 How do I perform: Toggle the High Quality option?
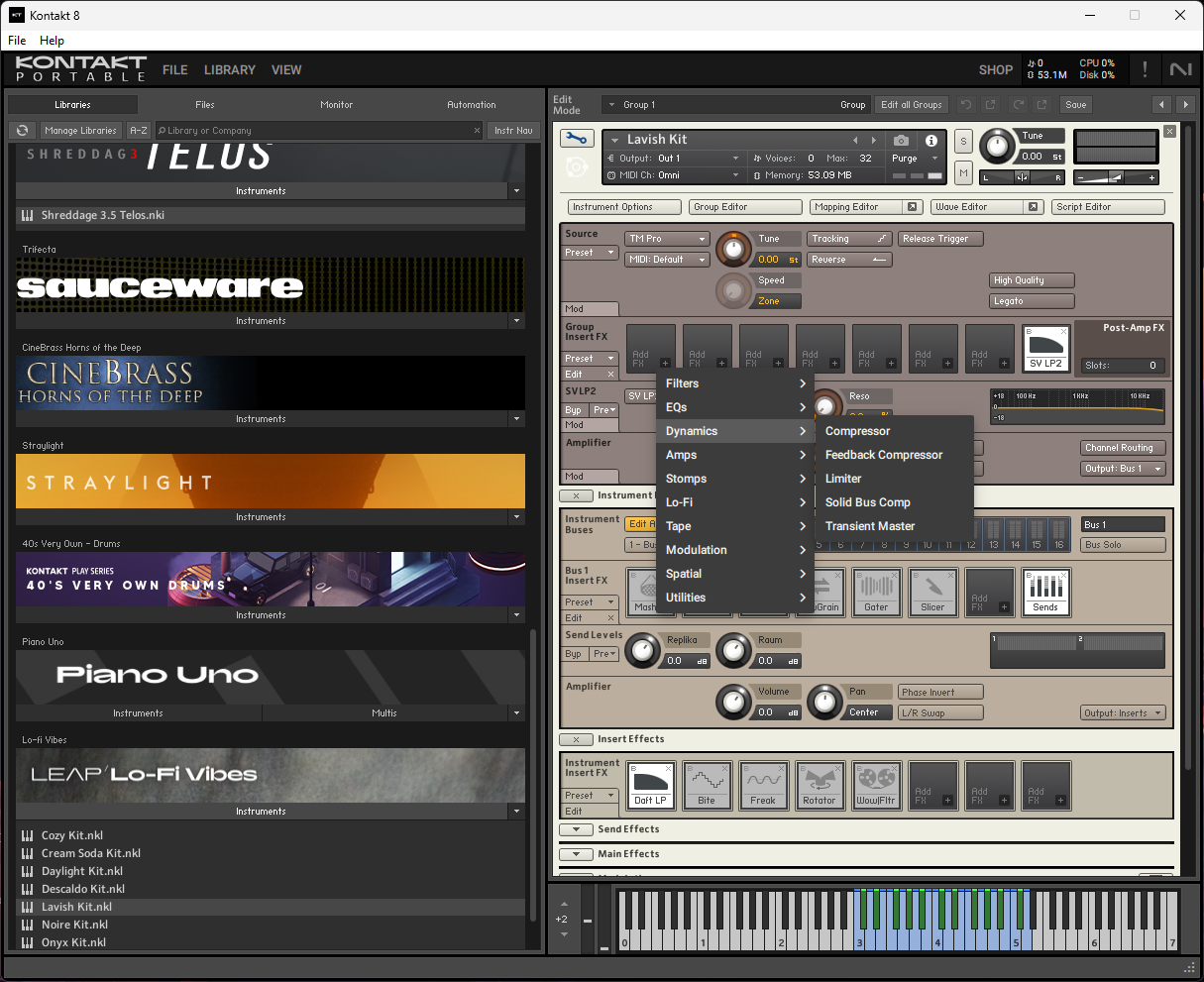click(1033, 280)
